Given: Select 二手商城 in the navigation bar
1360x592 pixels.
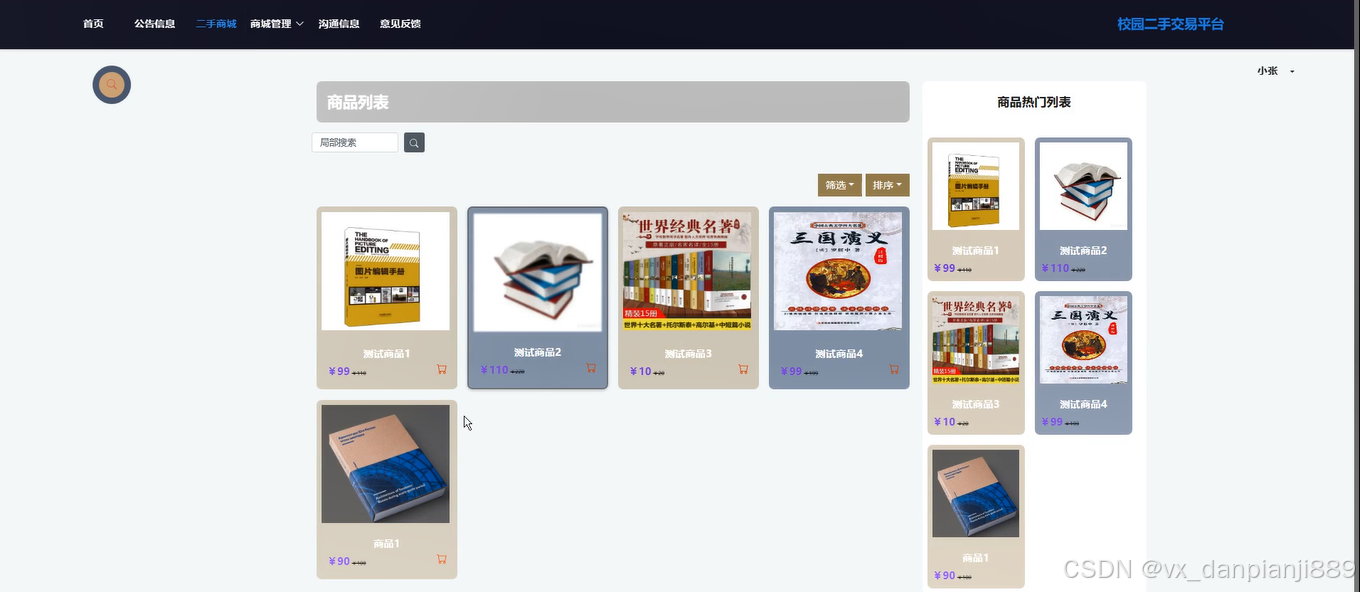Looking at the screenshot, I should (x=216, y=24).
